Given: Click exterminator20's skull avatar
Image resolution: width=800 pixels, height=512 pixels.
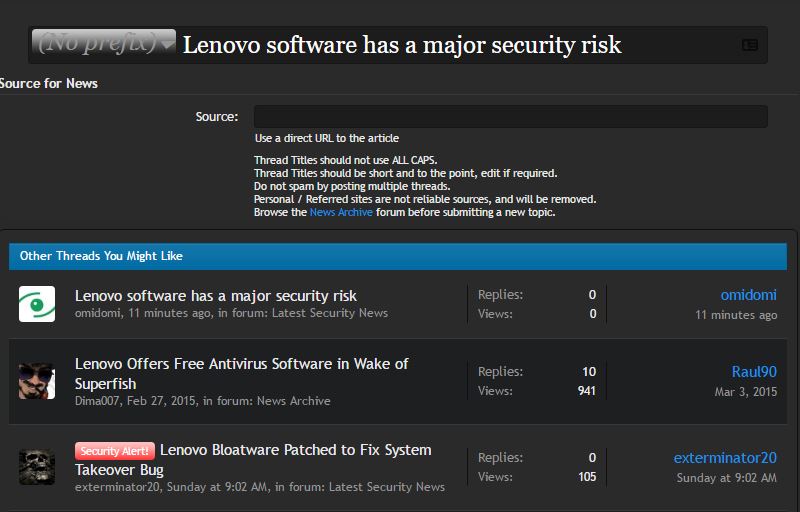Looking at the screenshot, I should 37,467.
